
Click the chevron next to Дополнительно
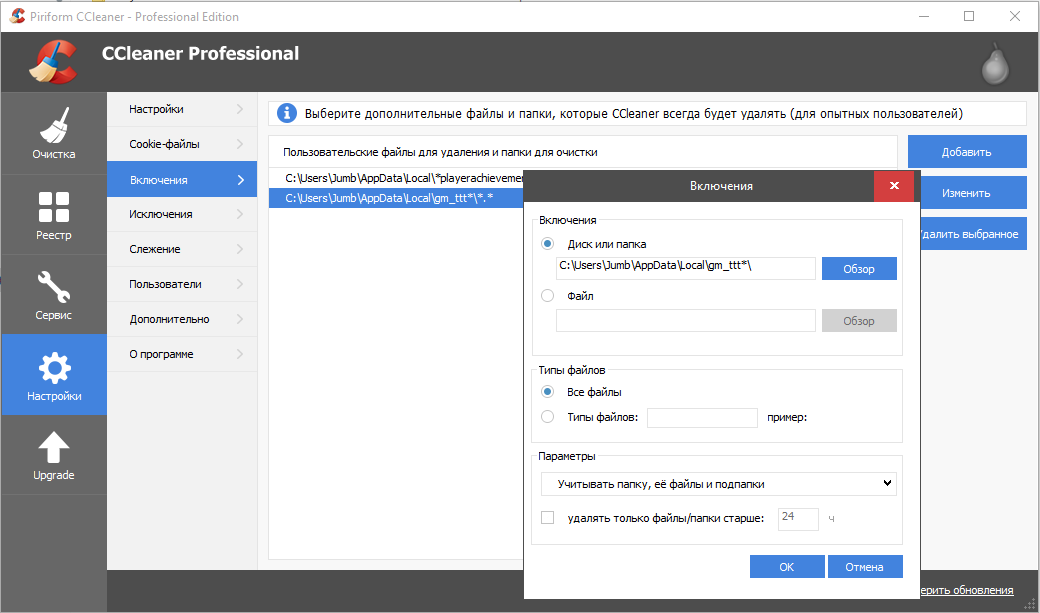click(x=240, y=319)
